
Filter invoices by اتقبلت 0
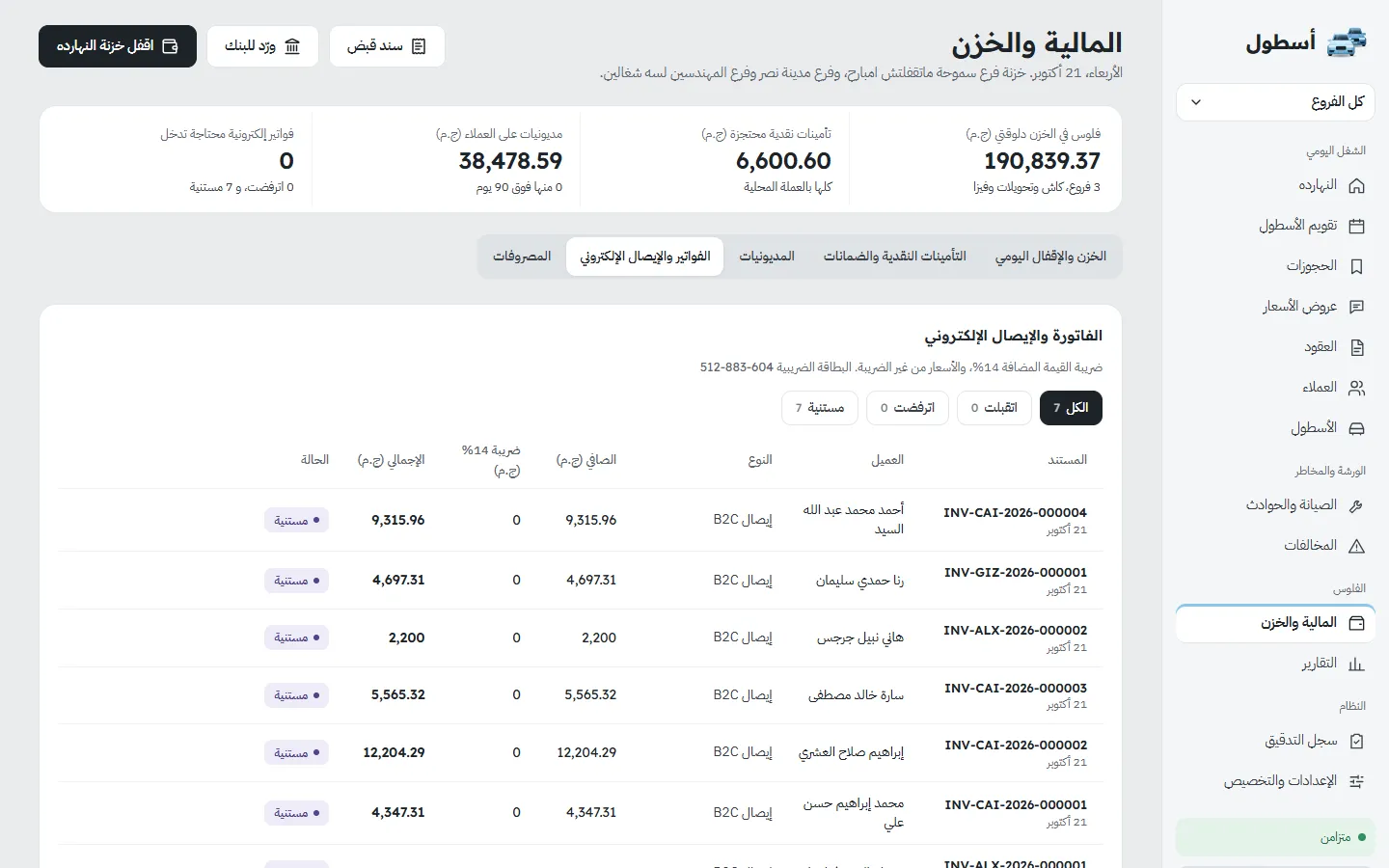click(994, 408)
